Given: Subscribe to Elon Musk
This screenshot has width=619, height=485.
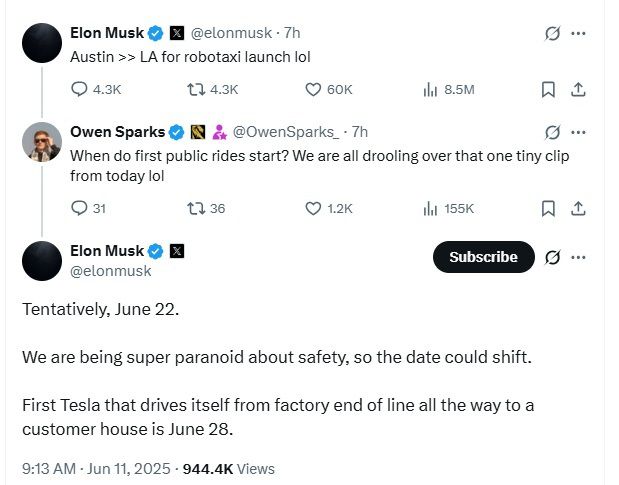Looking at the screenshot, I should coord(483,257).
